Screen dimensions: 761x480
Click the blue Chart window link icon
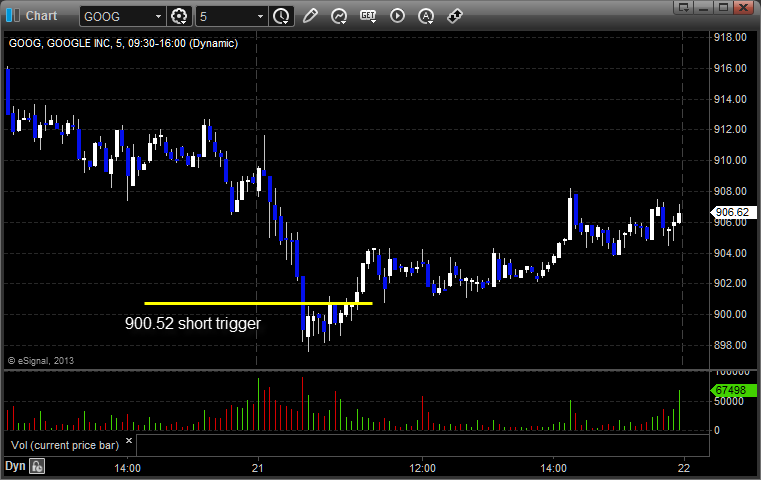13,16
